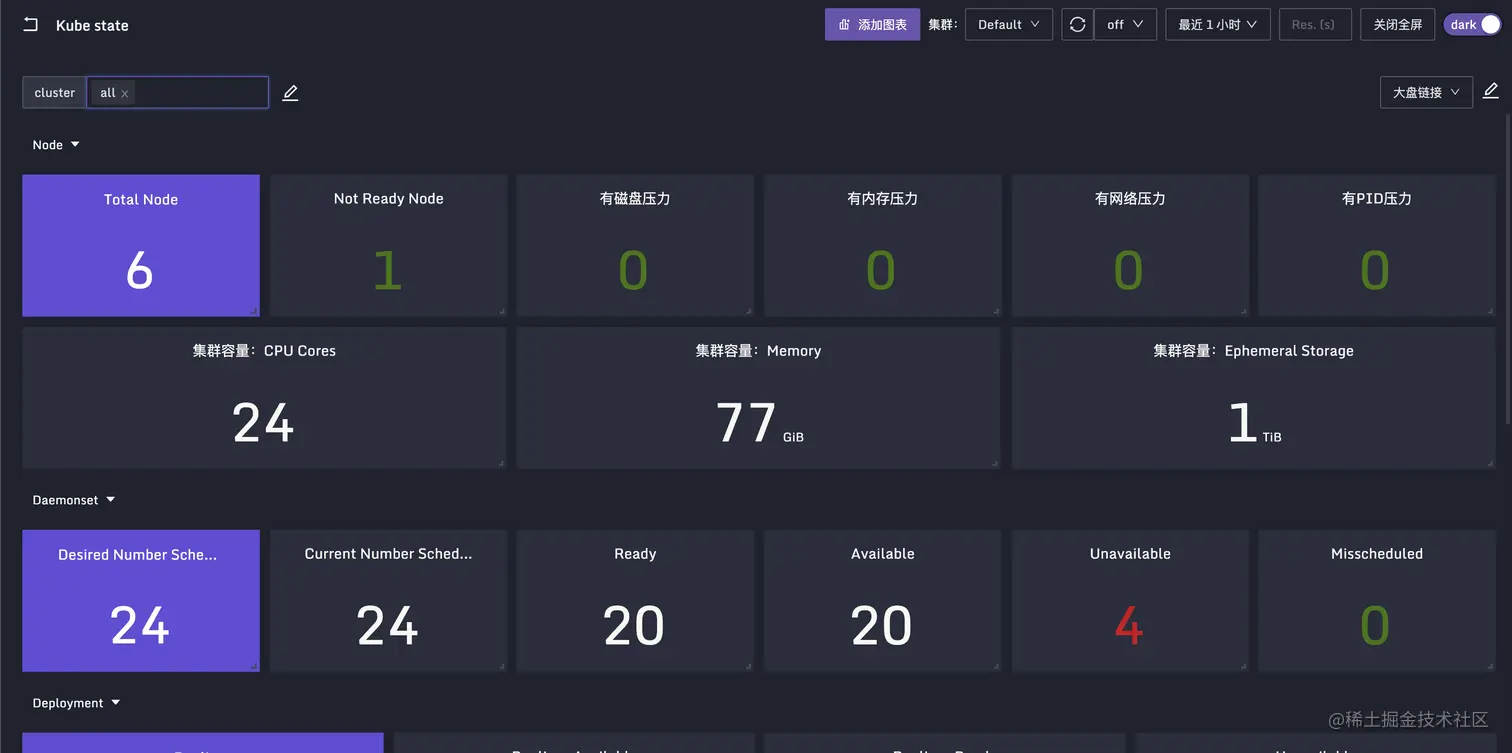Viewport: 1512px width, 753px height.
Task: Click the 添加图表 button
Action: pos(872,25)
